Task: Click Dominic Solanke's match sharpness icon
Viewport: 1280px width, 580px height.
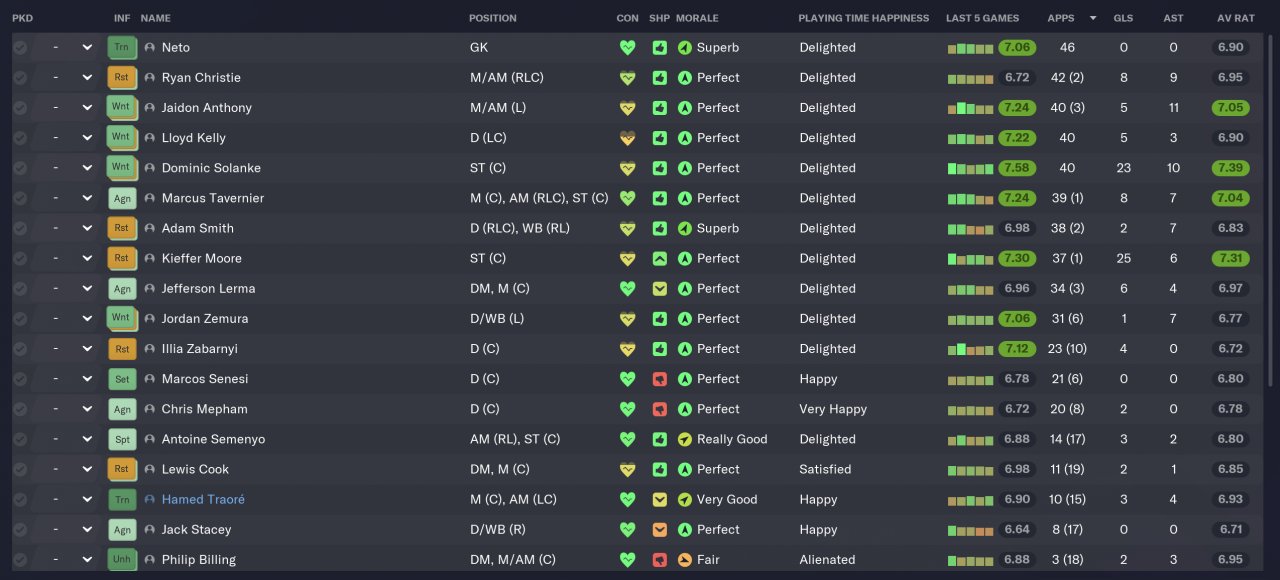Action: click(x=660, y=168)
